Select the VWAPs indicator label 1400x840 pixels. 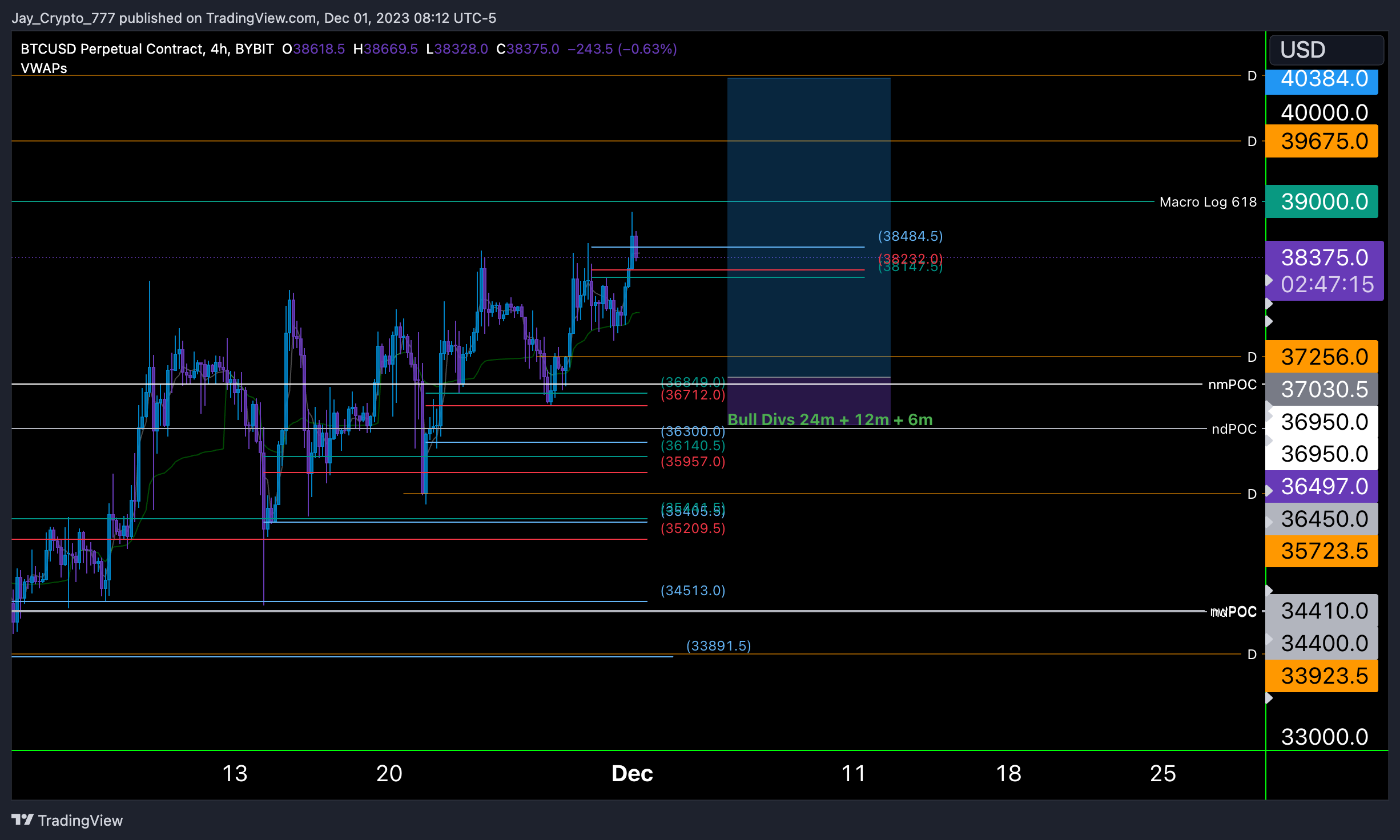44,68
